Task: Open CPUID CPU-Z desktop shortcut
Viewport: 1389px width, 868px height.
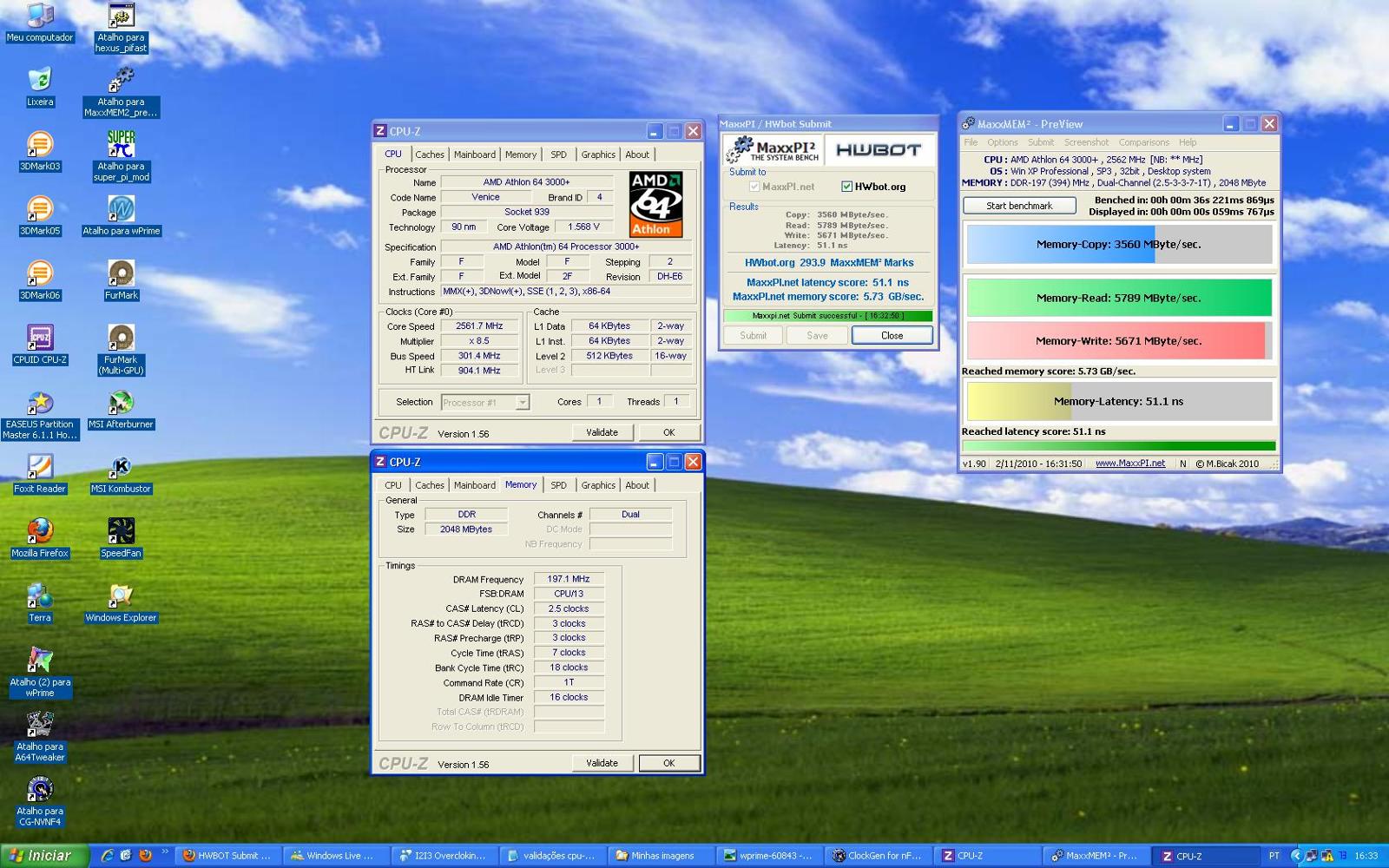Action: pos(40,345)
